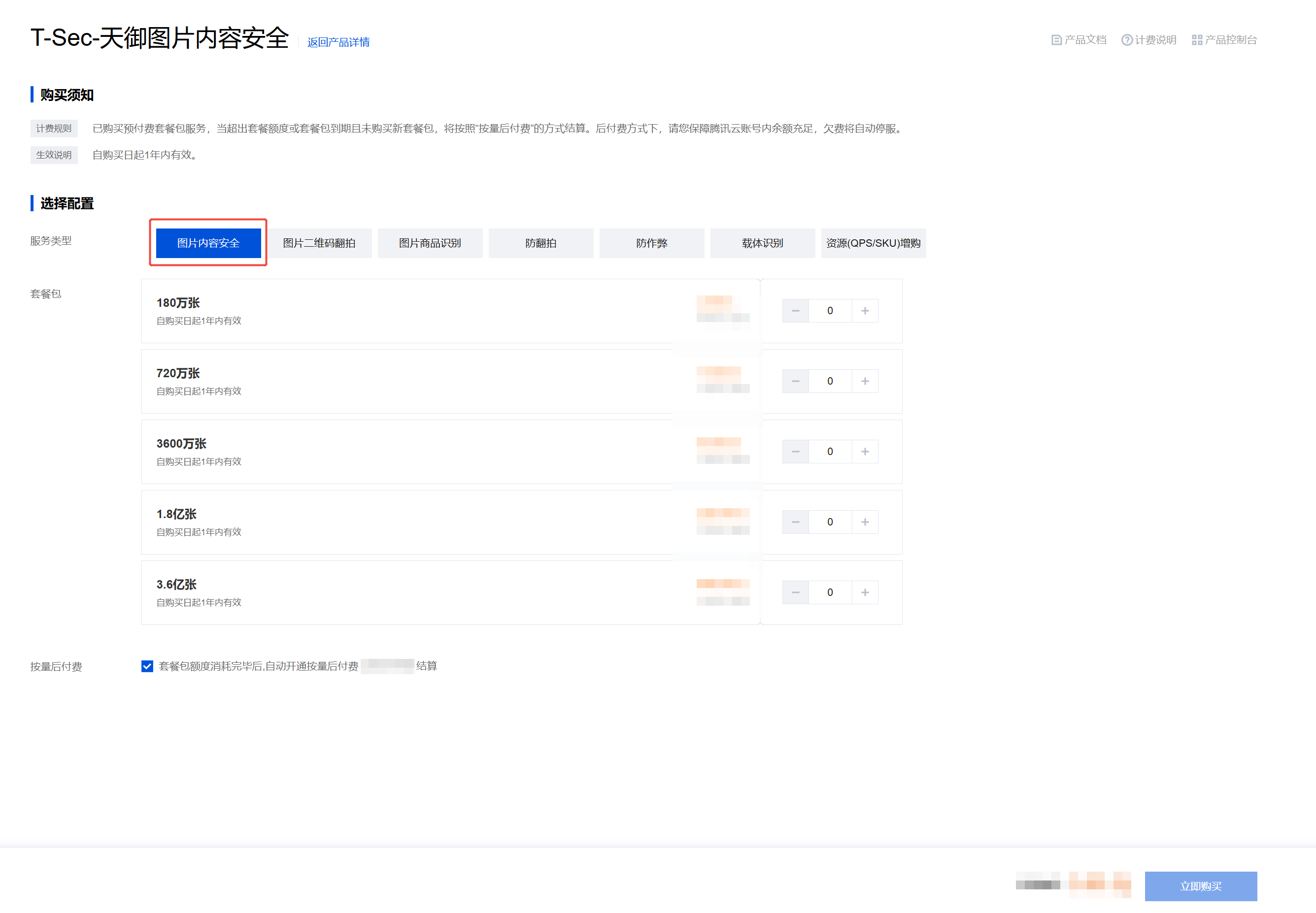Click the 3600万张 package title

point(181,443)
